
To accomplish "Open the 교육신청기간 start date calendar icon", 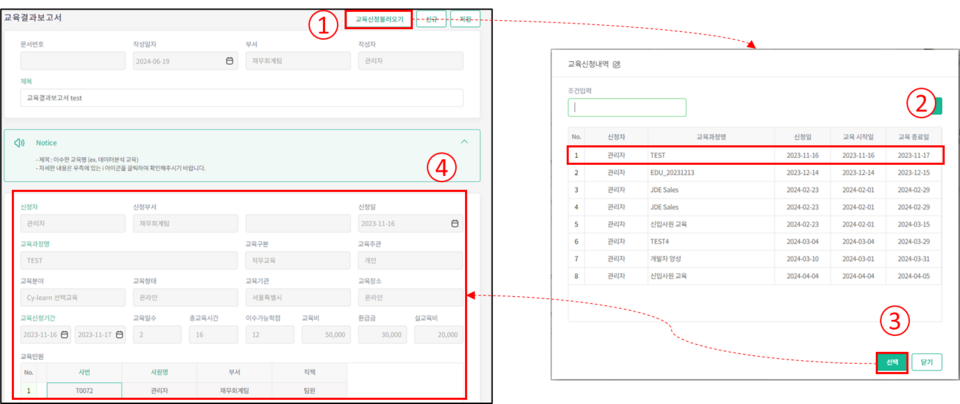I will point(64,335).
